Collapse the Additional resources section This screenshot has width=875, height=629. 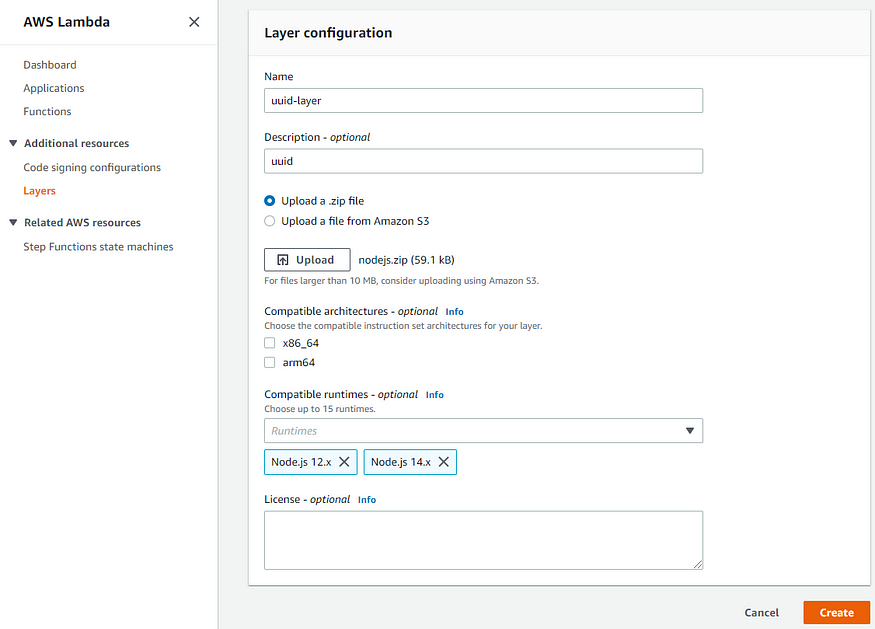coord(13,143)
